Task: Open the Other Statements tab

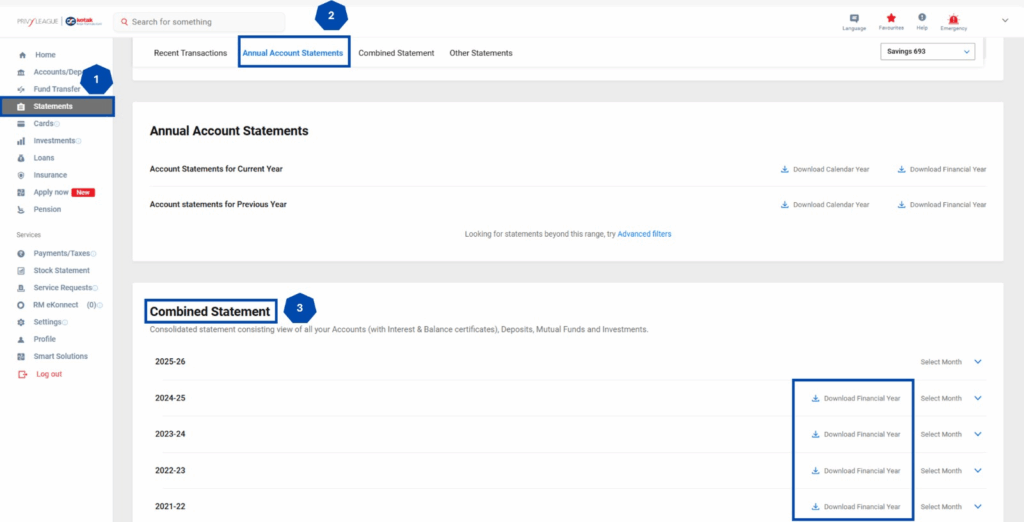Action: tap(481, 53)
